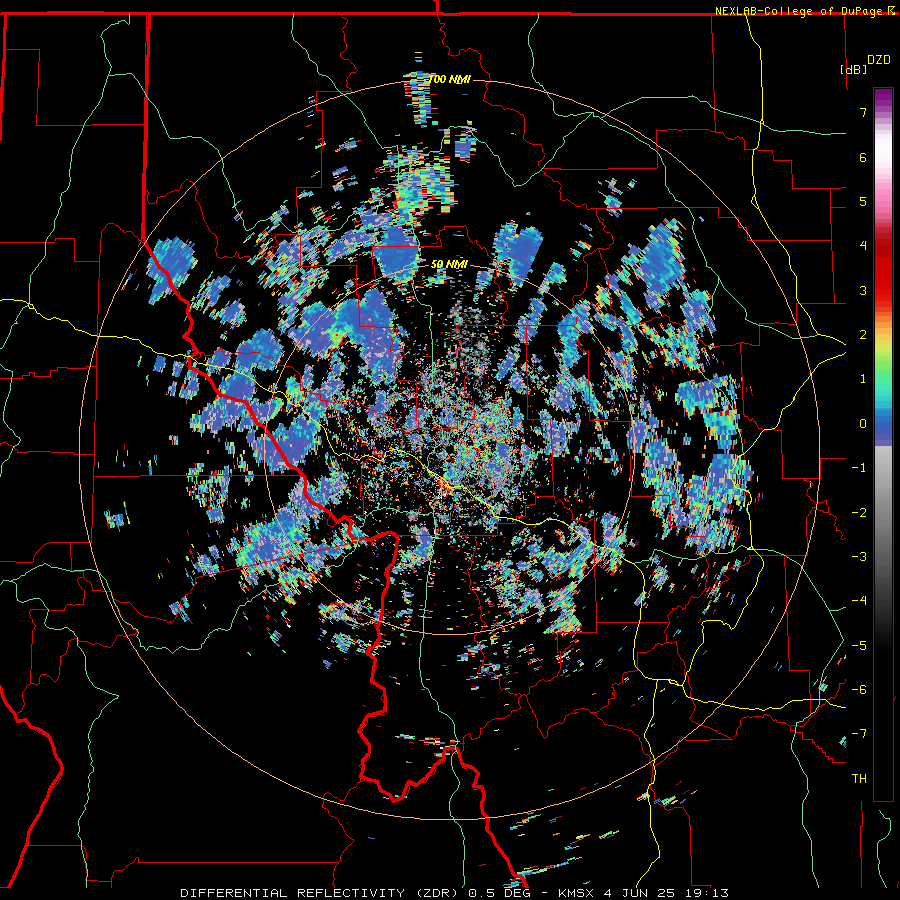Click the 0.5 DEG elevation text
The height and width of the screenshot is (900, 900).
point(500,893)
